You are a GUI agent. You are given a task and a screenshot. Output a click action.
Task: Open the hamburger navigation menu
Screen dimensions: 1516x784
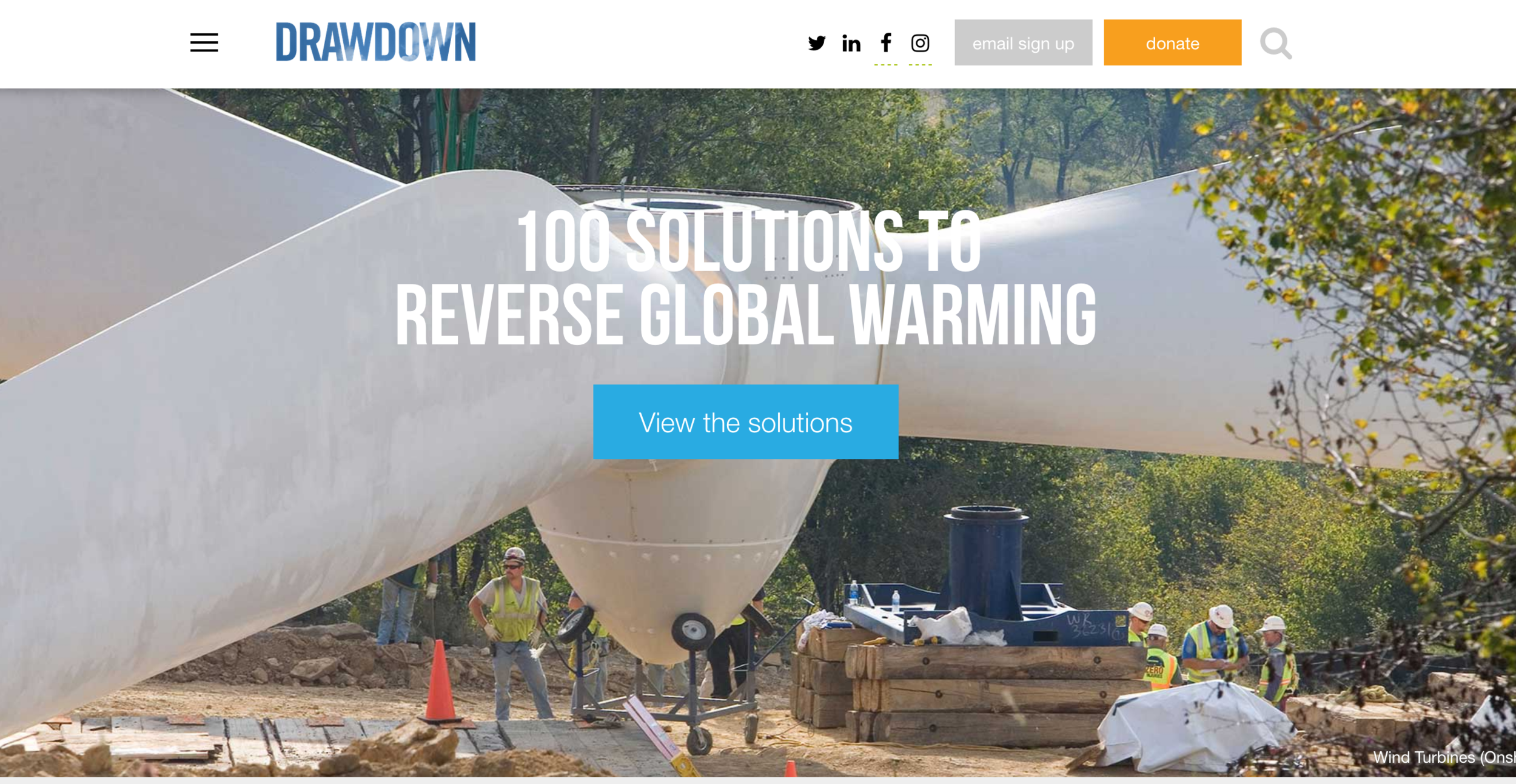point(204,42)
